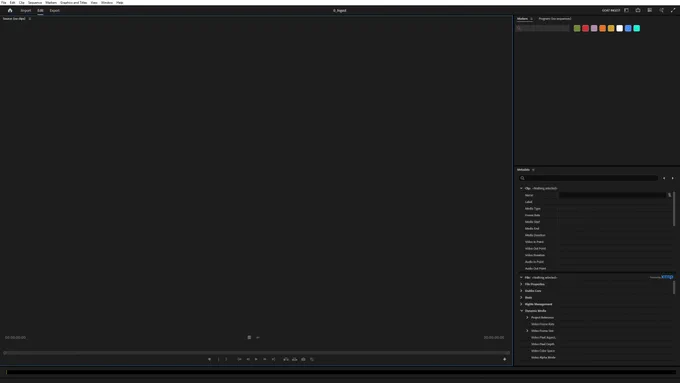Step forward one frame
Viewport: 680px width, 383px height.
(x=265, y=359)
